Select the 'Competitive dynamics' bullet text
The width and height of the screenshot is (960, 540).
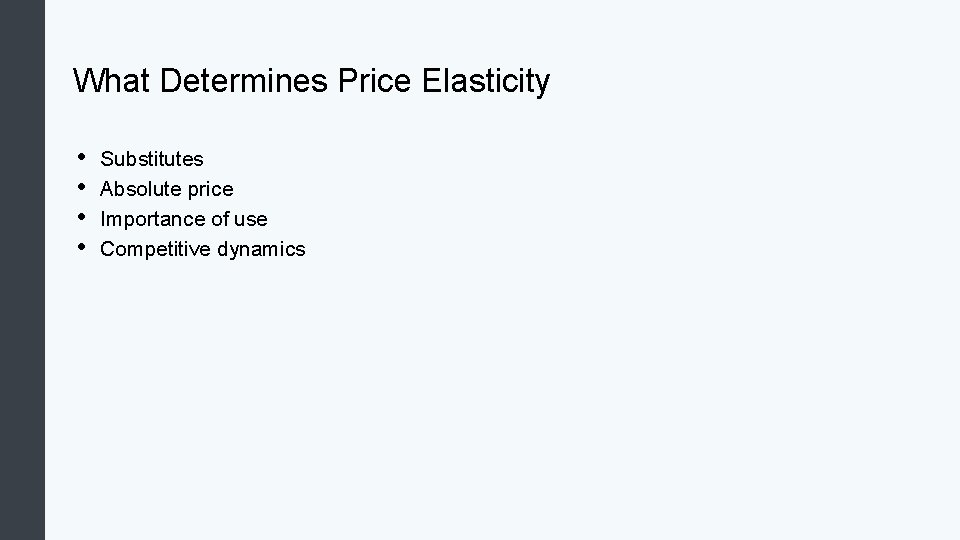click(203, 249)
